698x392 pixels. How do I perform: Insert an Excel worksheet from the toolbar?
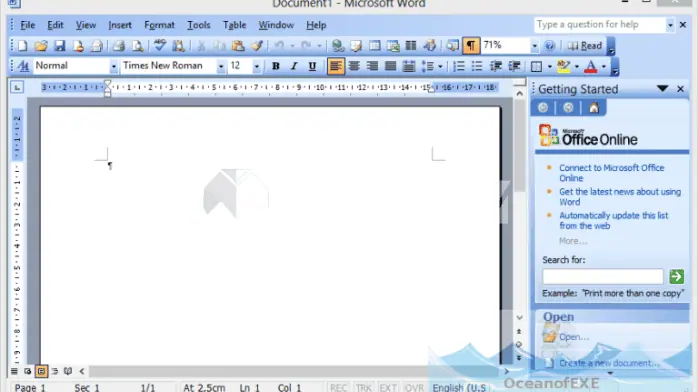coord(393,46)
